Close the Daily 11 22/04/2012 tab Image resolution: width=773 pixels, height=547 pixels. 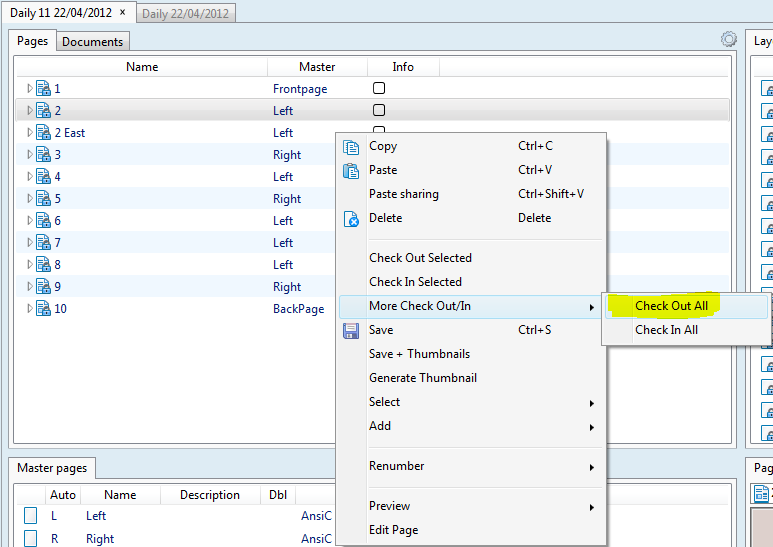click(x=123, y=12)
